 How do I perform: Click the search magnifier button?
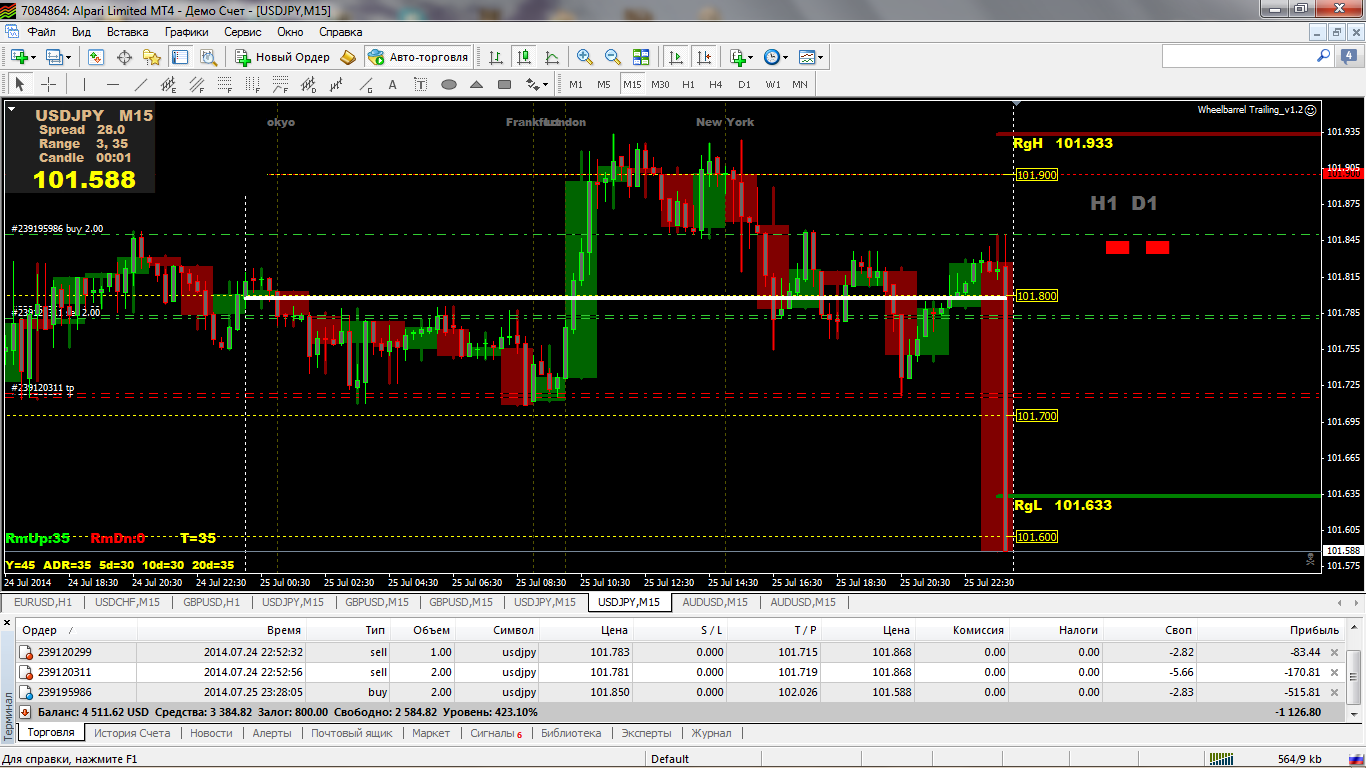pyautogui.click(x=1324, y=57)
